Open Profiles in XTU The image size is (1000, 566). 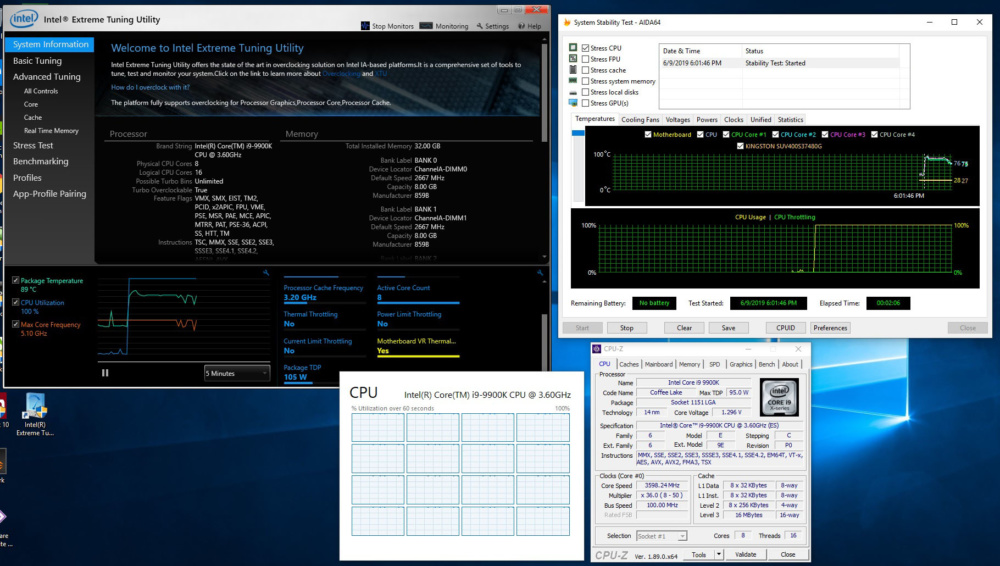(x=27, y=178)
